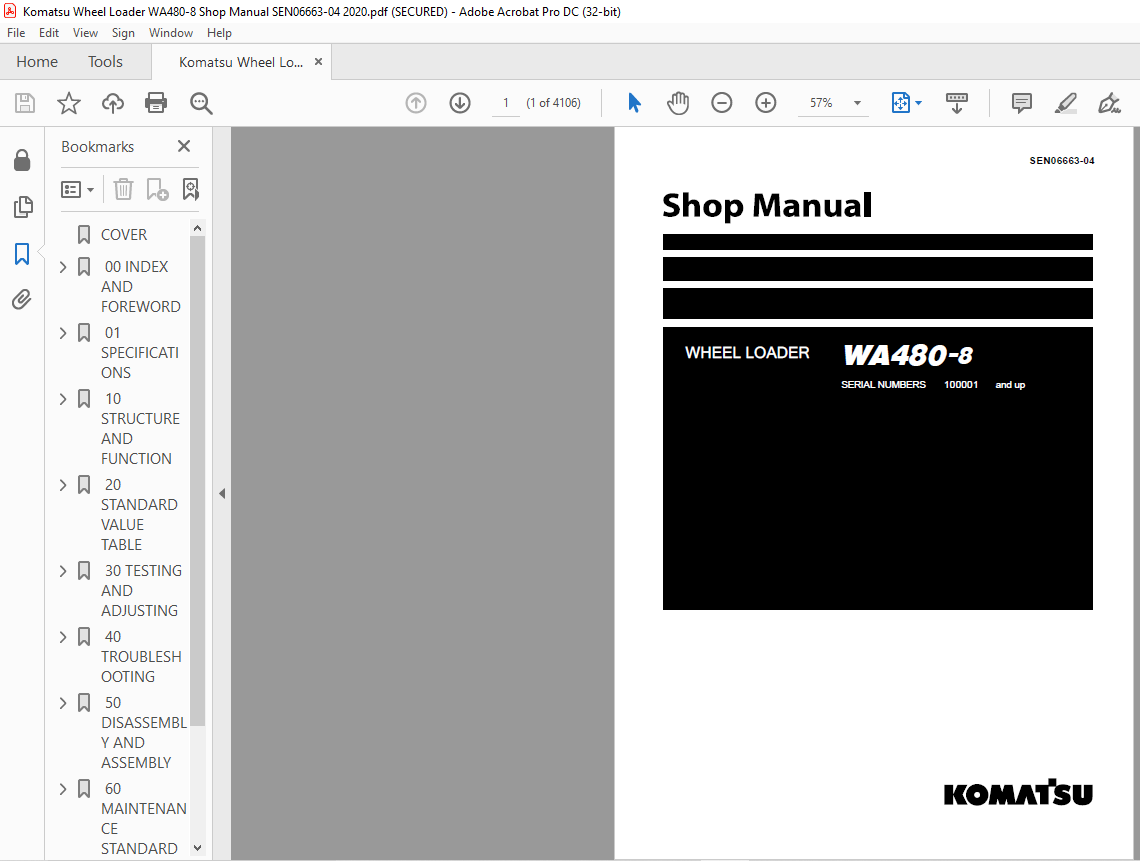This screenshot has height=861, width=1140.
Task: Expand the 40 TROUBLESHOOTING bookmark
Action: (63, 638)
